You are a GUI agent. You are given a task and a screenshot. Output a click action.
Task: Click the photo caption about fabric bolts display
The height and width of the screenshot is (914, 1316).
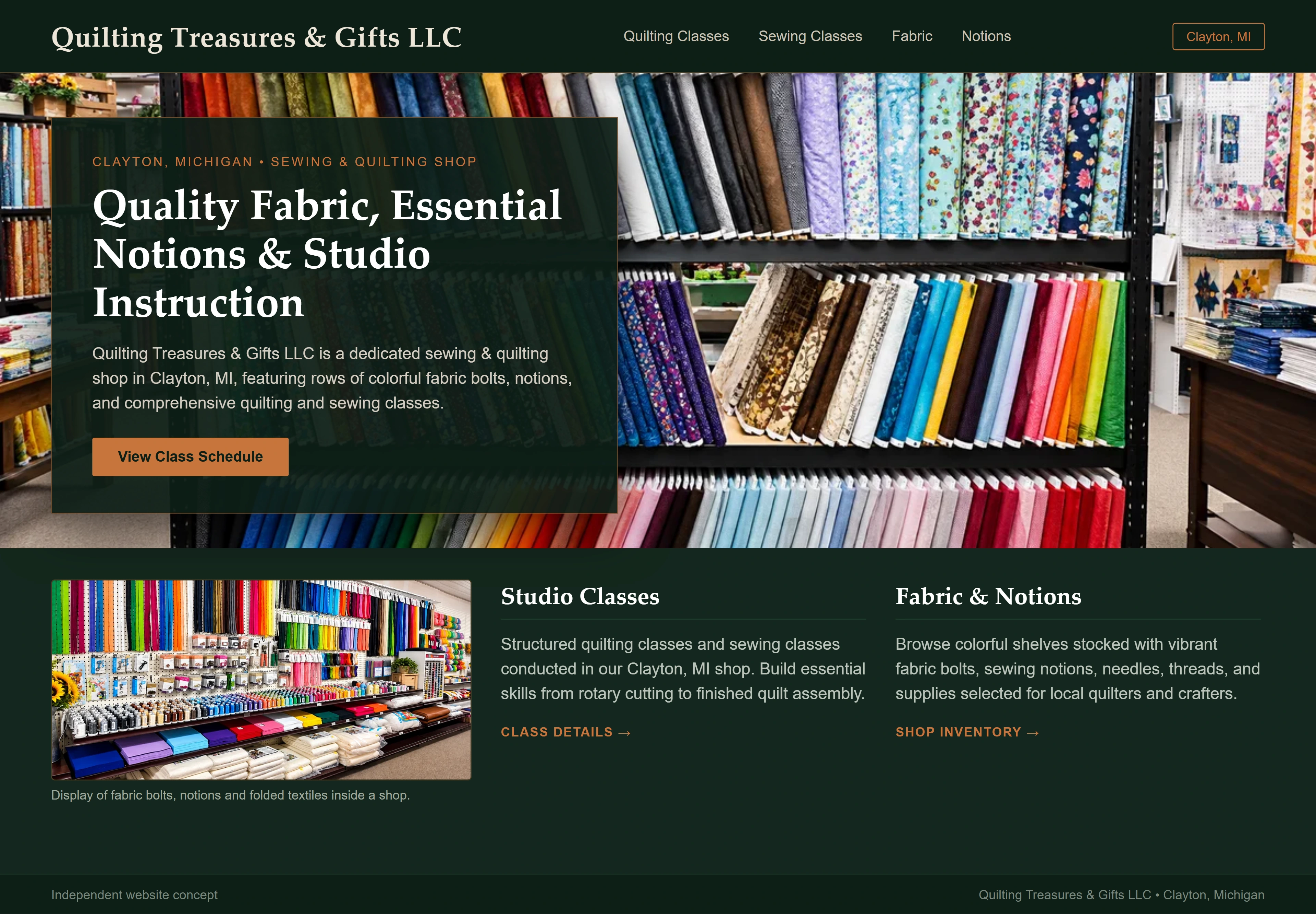[230, 795]
